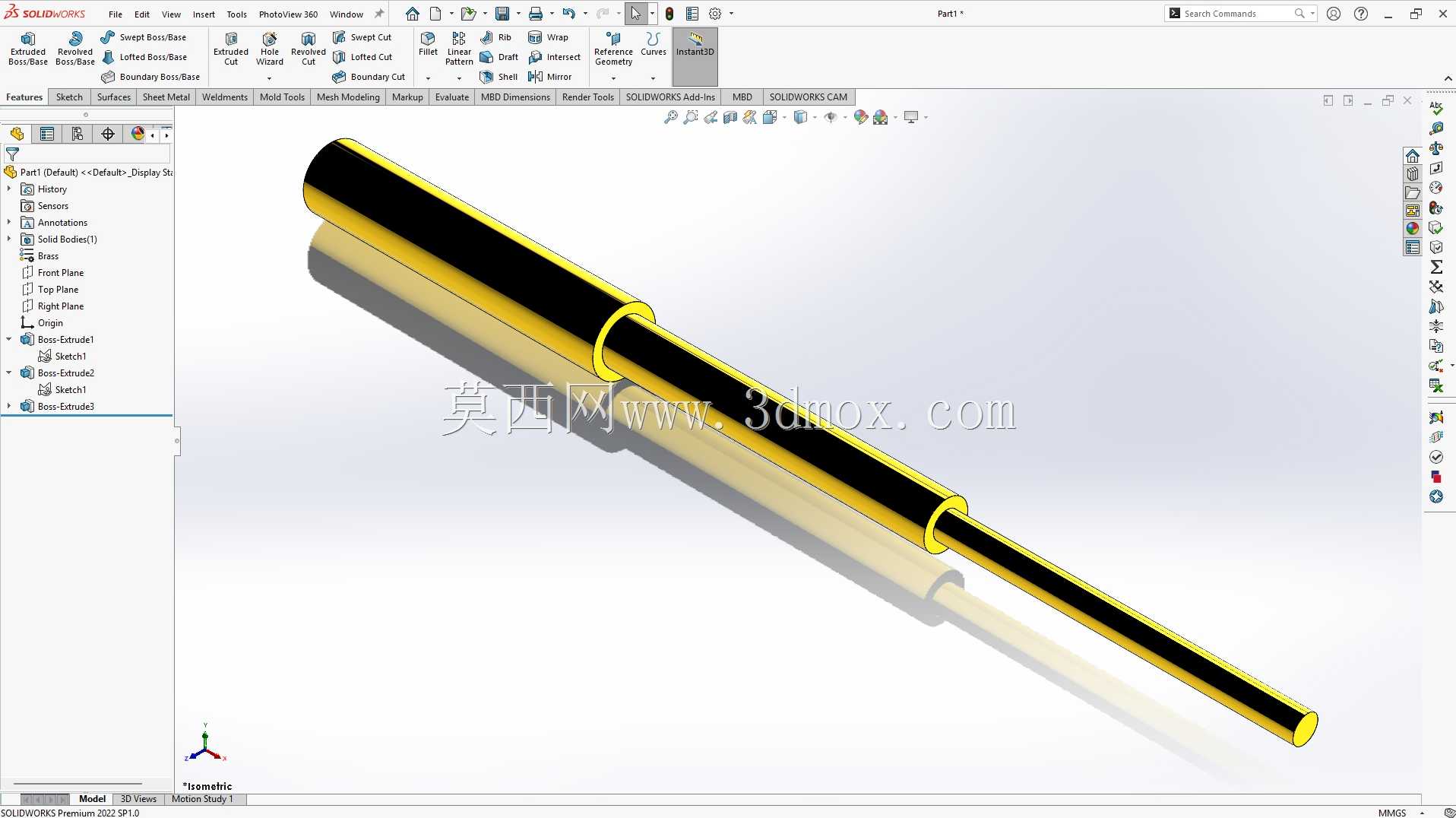Click the Undo button

tap(569, 14)
